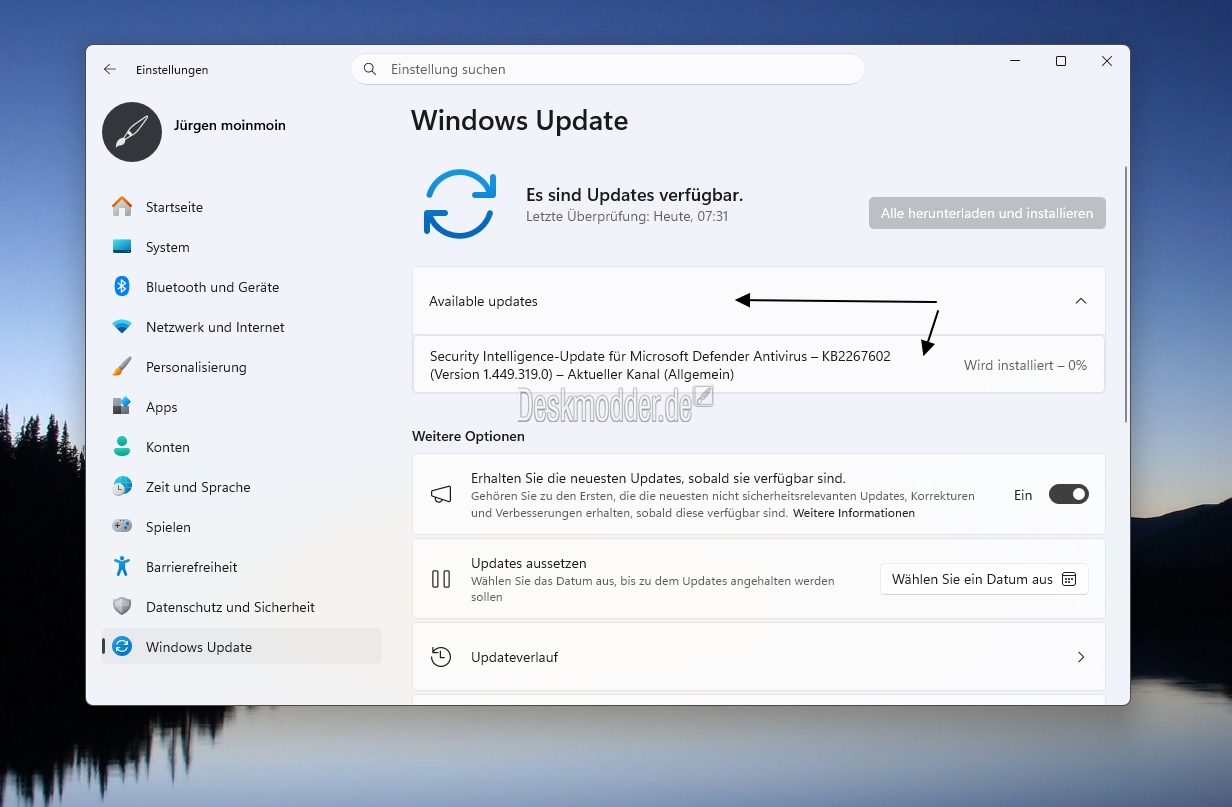Open the Weitere Informationen link

pyautogui.click(x=853, y=513)
